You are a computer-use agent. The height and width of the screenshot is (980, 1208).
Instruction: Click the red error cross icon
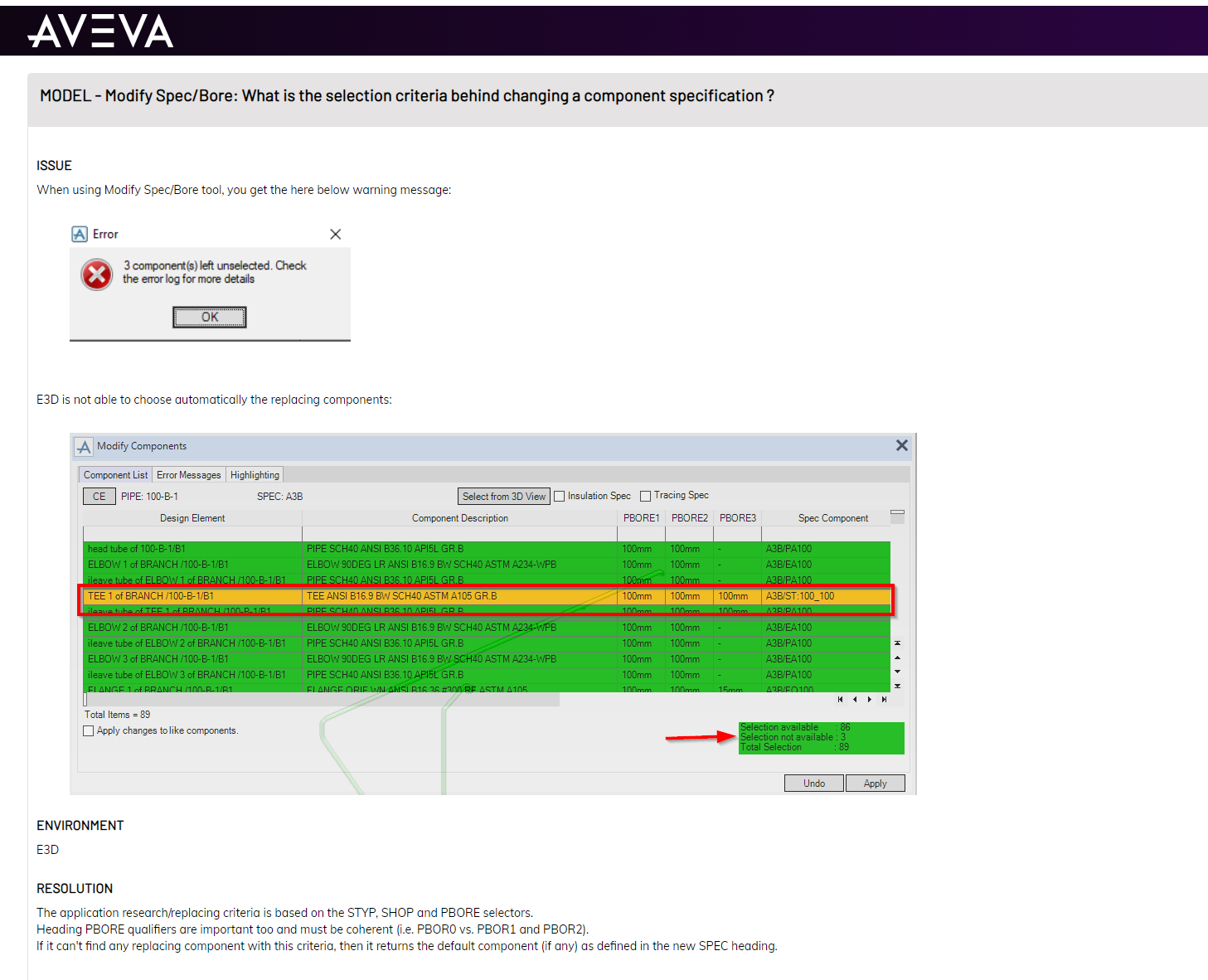(x=97, y=274)
